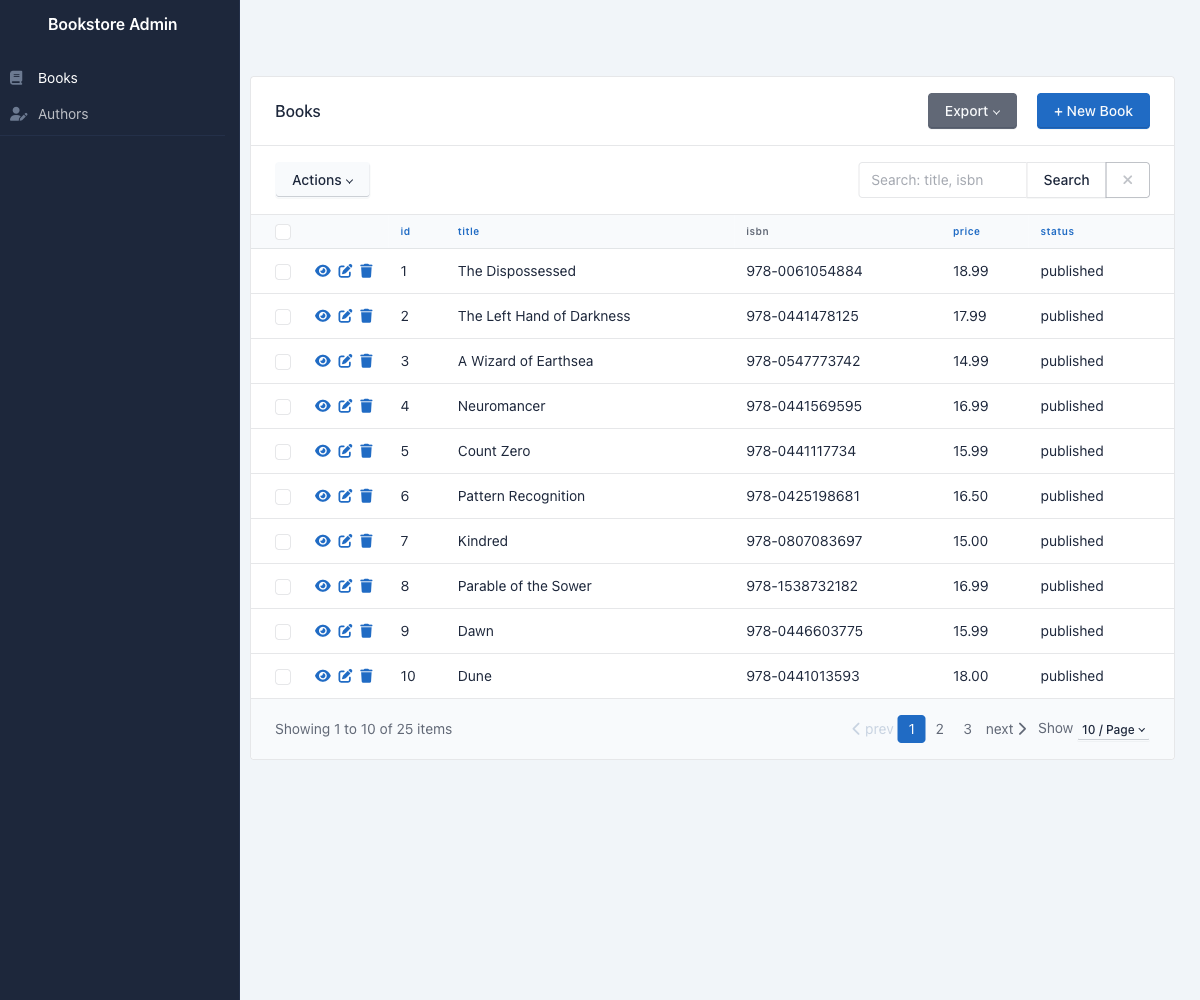Change the 10 / Page size selector

pyautogui.click(x=1114, y=730)
